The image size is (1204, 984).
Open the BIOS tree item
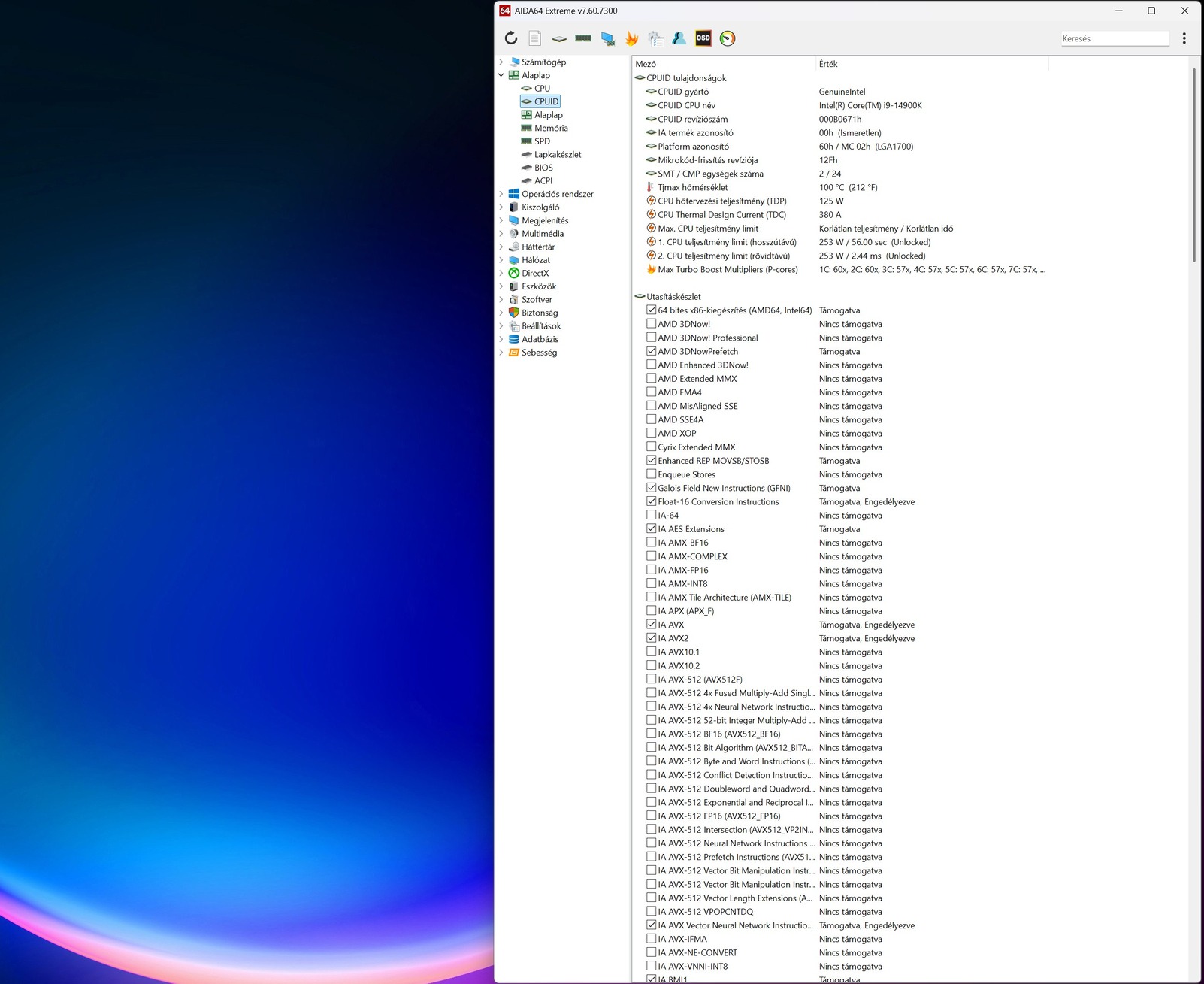click(543, 168)
